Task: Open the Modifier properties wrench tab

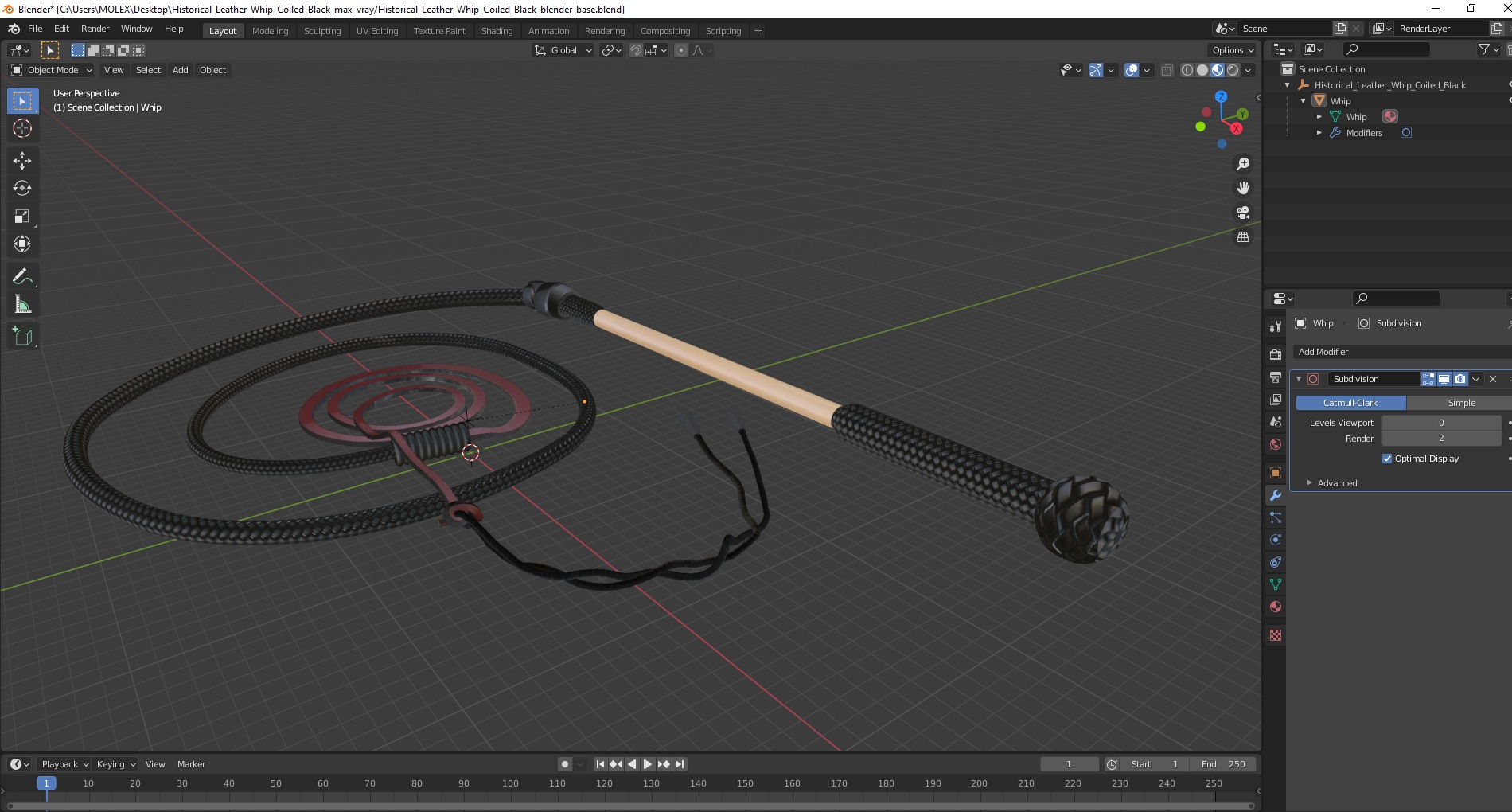Action: click(x=1276, y=495)
